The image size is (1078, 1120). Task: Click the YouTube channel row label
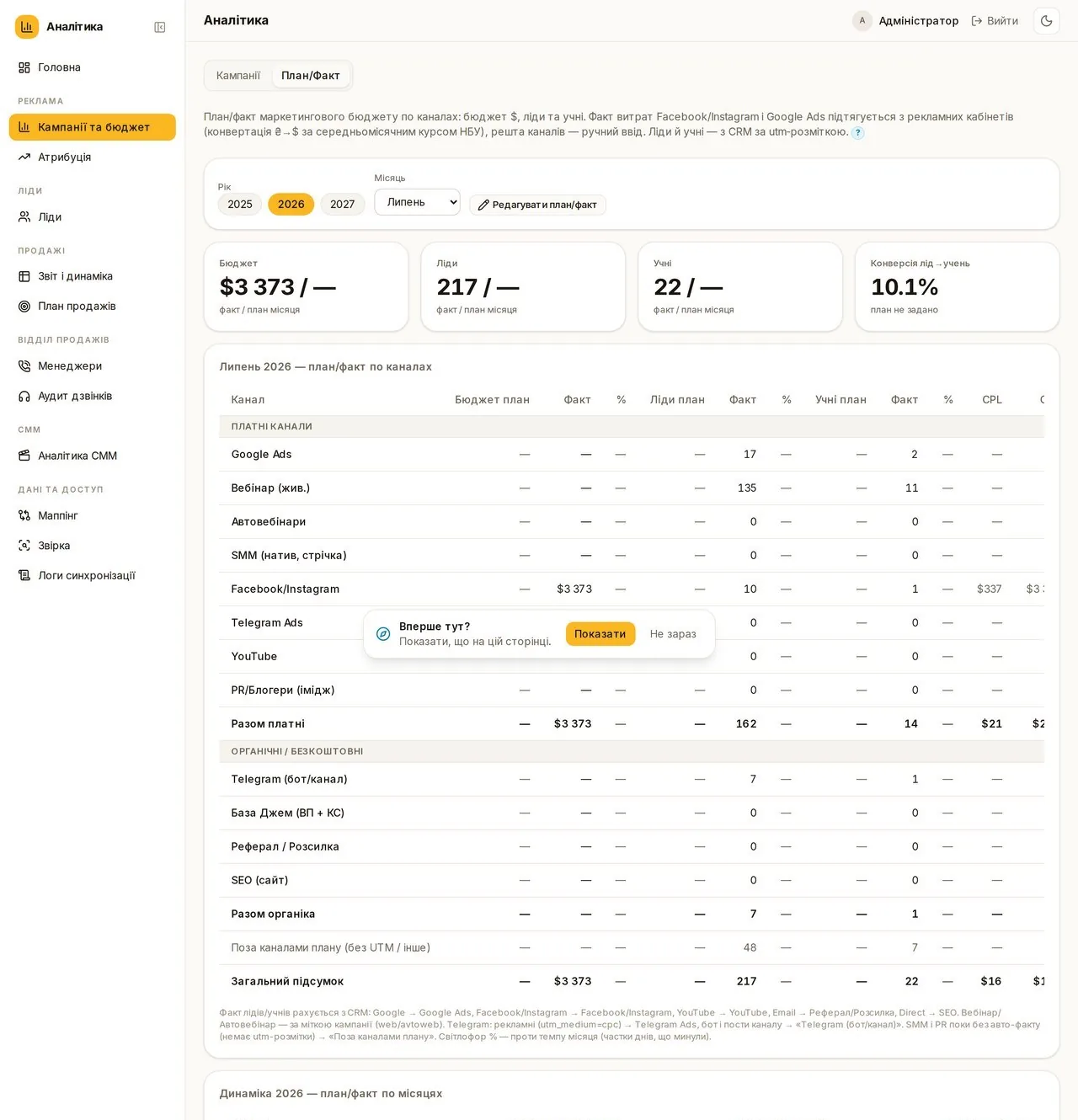254,657
